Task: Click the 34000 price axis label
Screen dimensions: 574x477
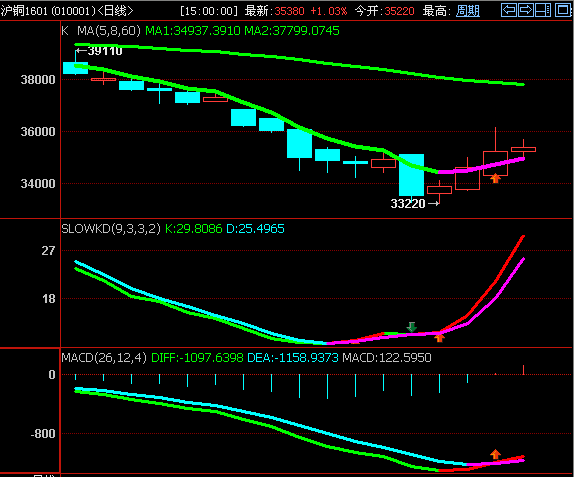Action: point(38,184)
